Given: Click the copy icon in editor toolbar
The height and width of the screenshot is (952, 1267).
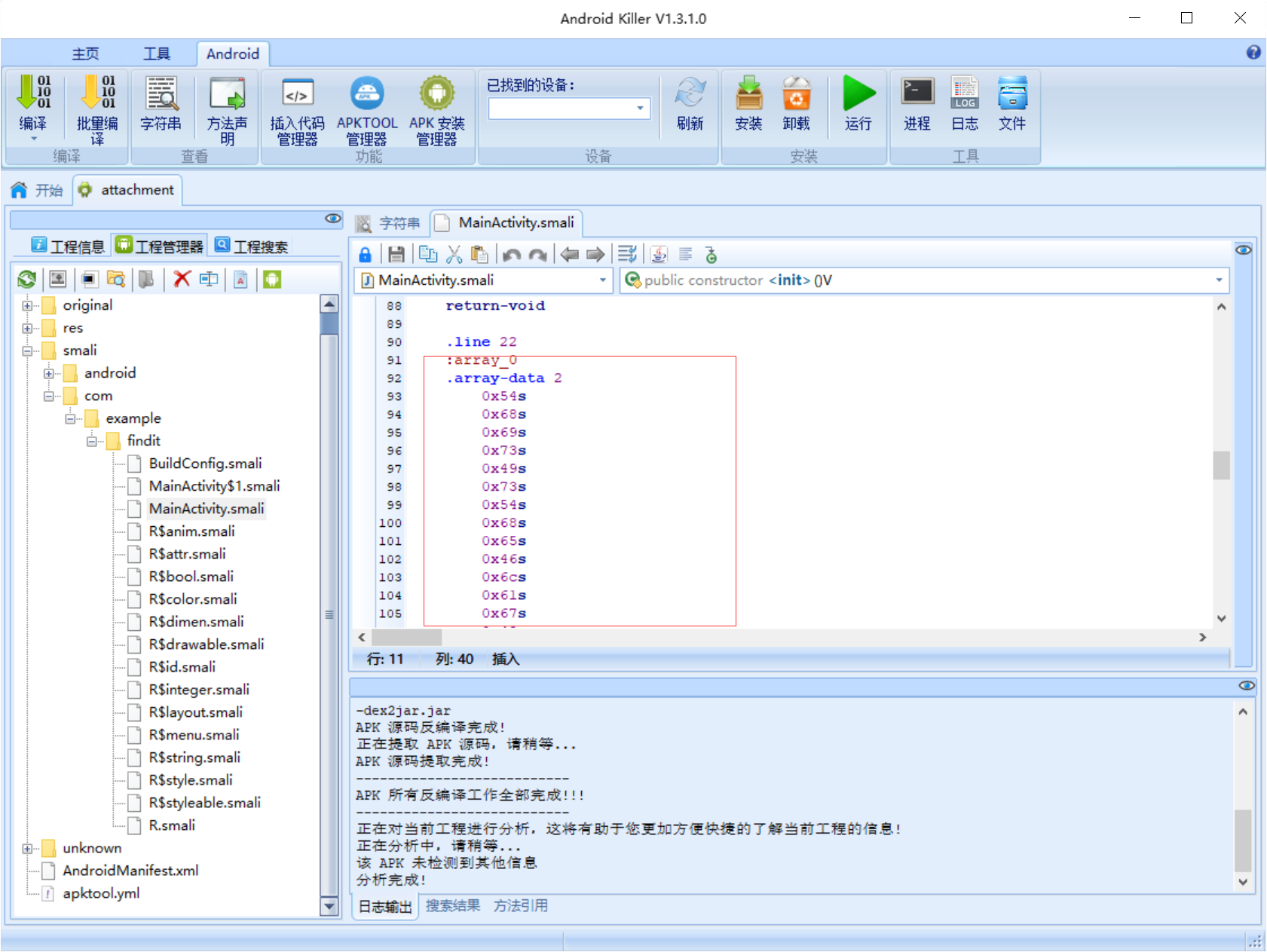Looking at the screenshot, I should [x=428, y=255].
